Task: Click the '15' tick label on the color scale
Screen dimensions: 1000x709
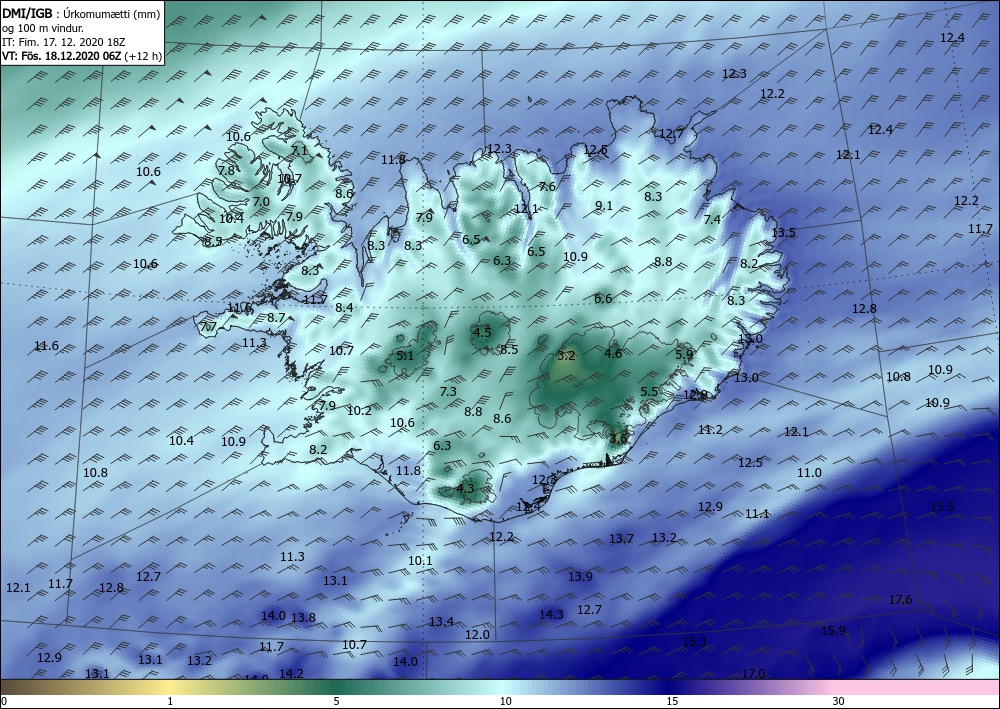Action: [672, 702]
